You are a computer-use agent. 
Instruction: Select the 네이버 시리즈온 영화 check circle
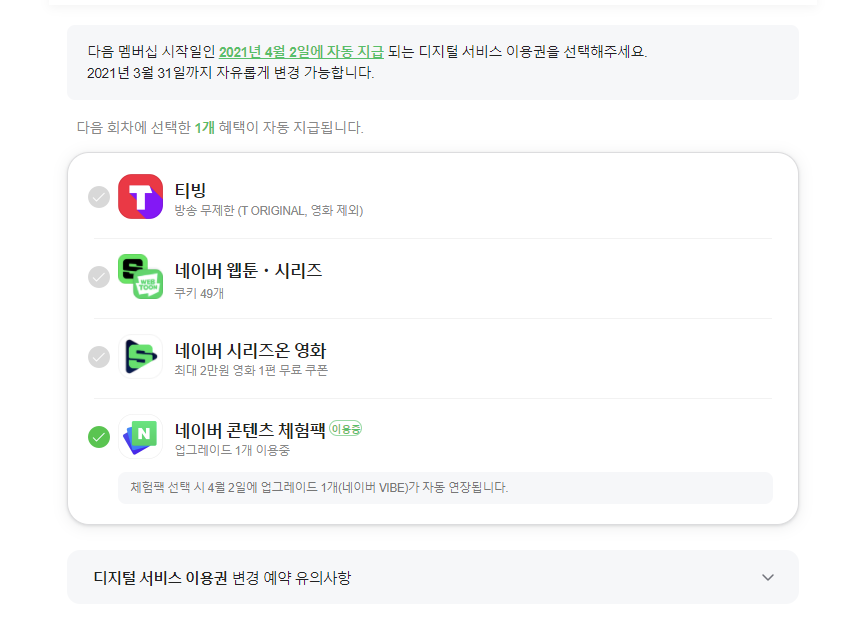pos(99,357)
